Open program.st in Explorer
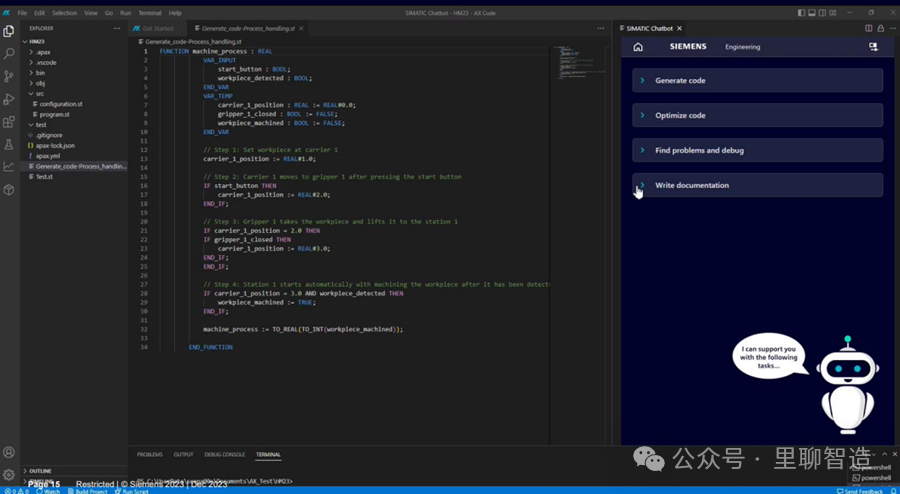The width and height of the screenshot is (900, 494). click(75, 114)
